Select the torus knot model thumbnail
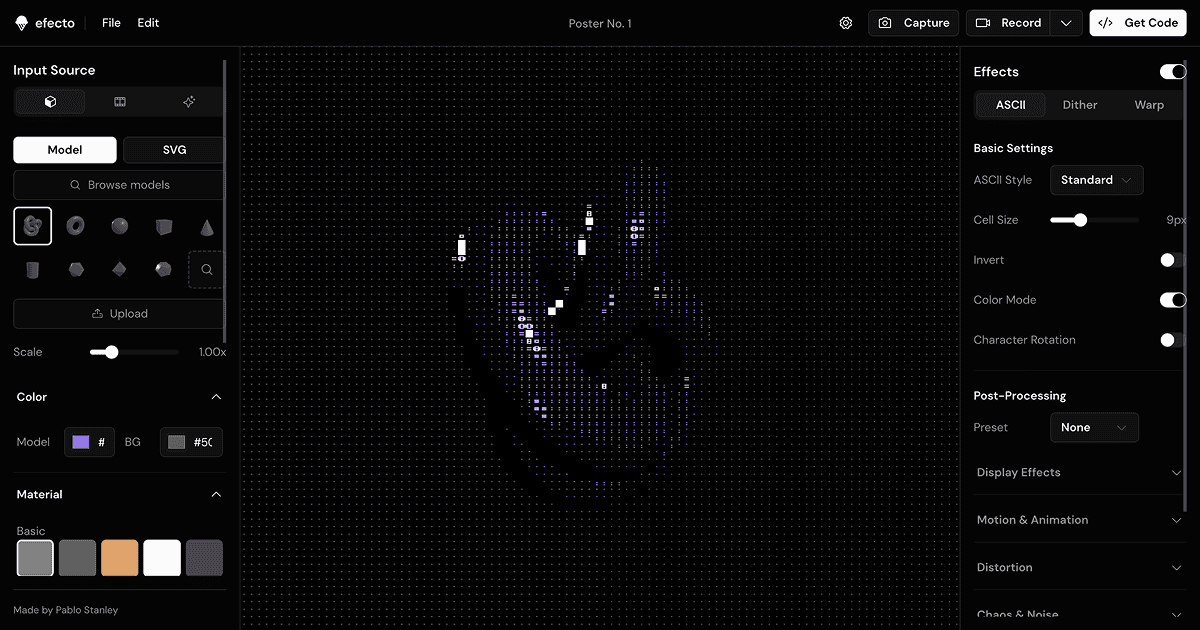This screenshot has width=1200, height=630. pyautogui.click(x=33, y=226)
